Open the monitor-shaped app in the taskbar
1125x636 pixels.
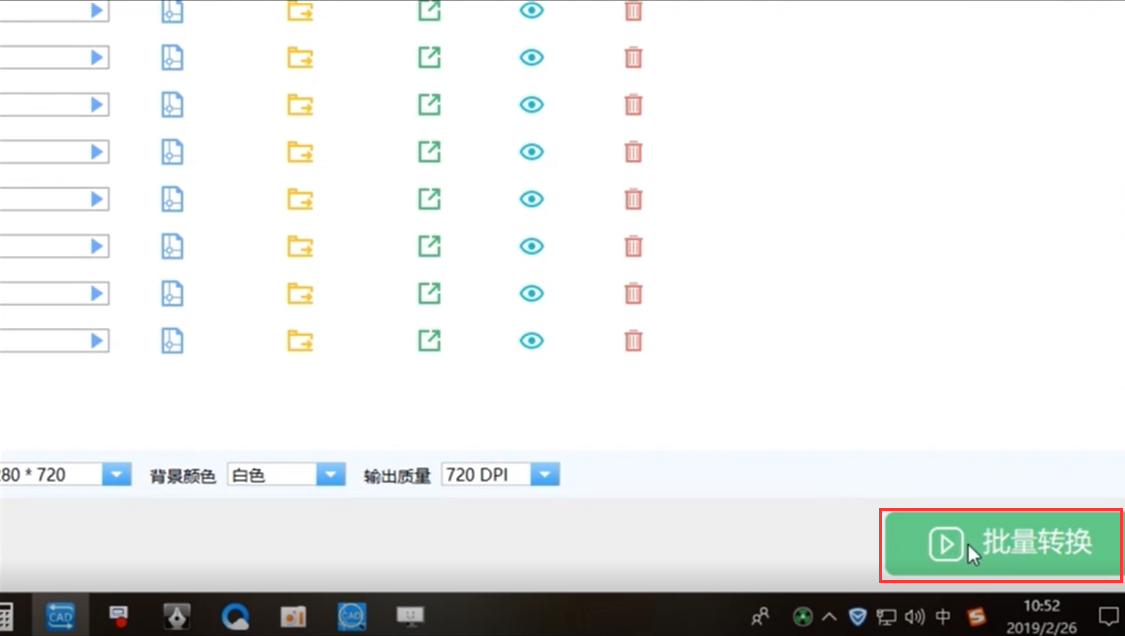[410, 615]
